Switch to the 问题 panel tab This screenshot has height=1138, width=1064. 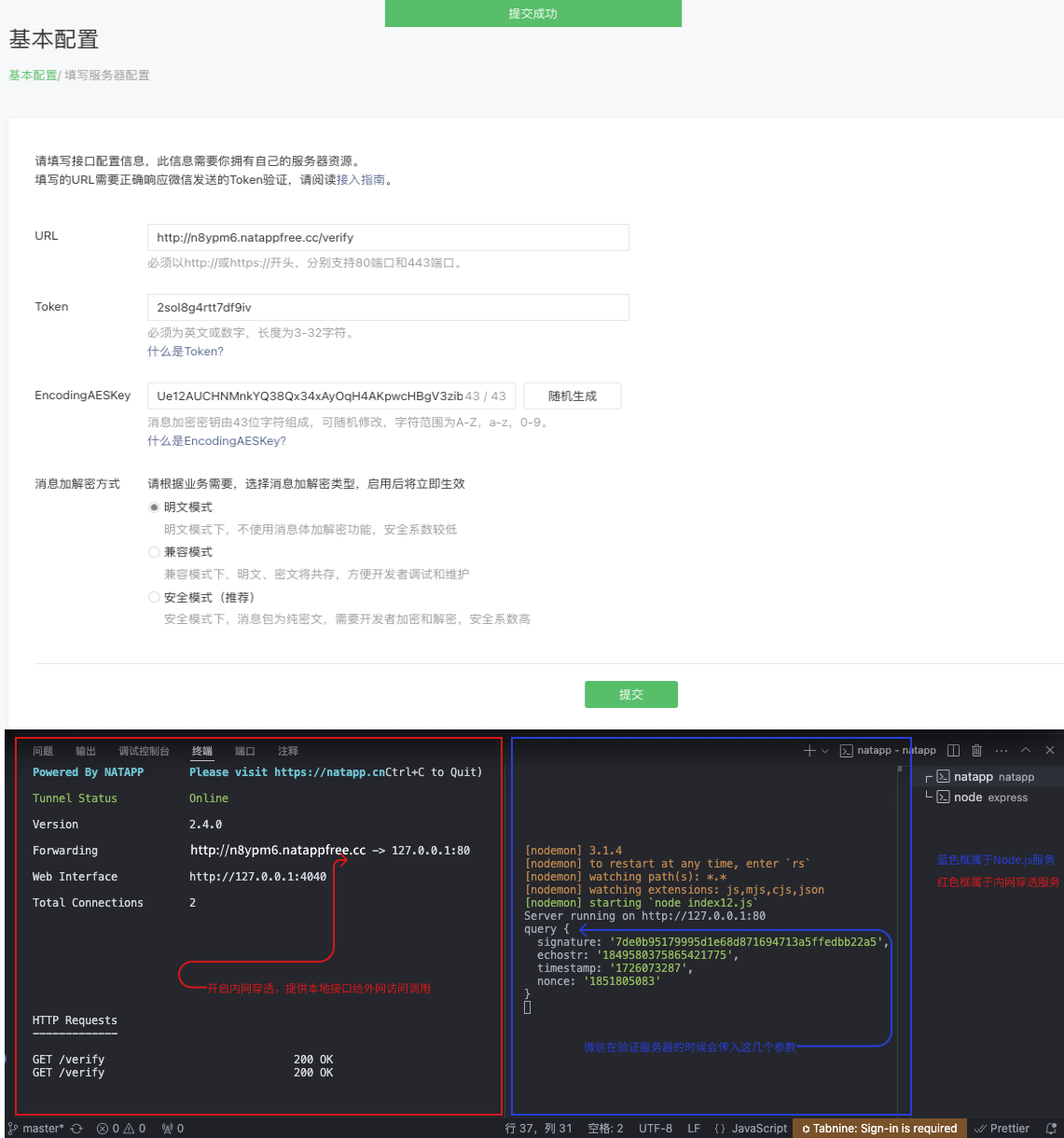pos(43,751)
